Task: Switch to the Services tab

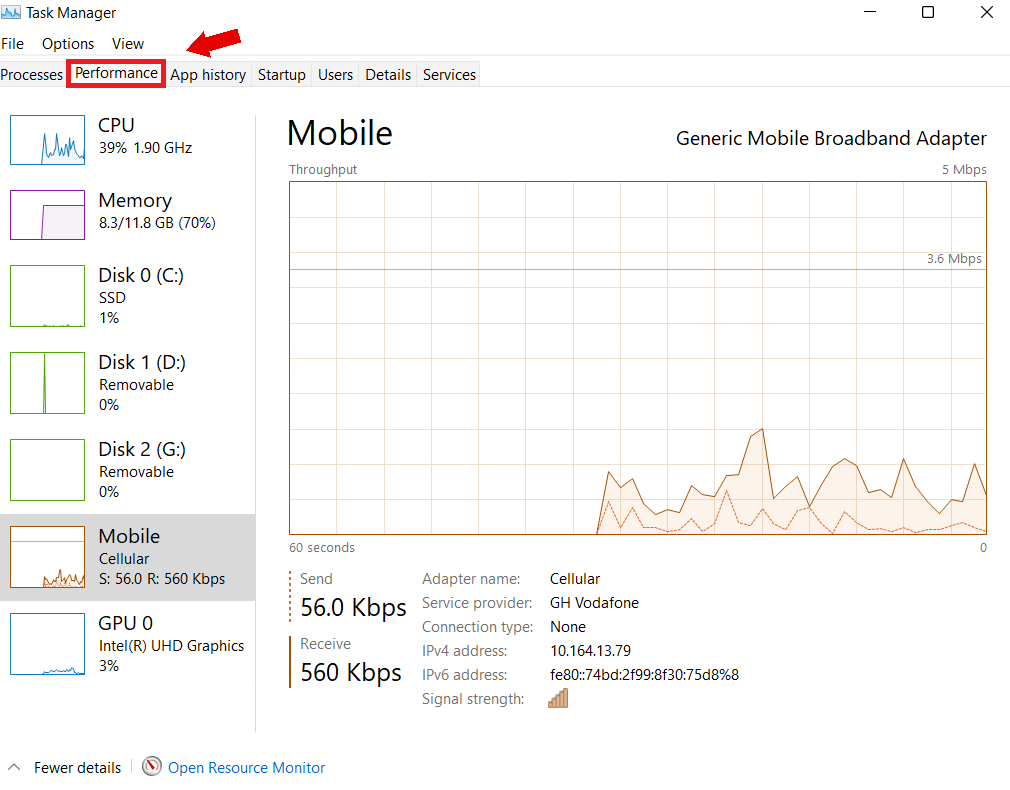Action: pyautogui.click(x=448, y=74)
